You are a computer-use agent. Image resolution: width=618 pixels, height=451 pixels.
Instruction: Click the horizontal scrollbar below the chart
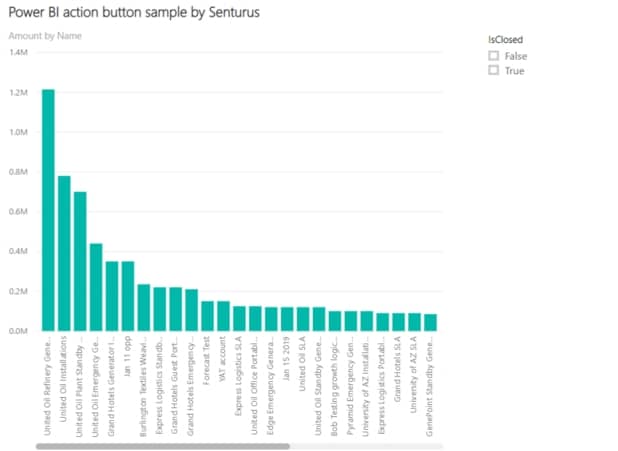162,445
